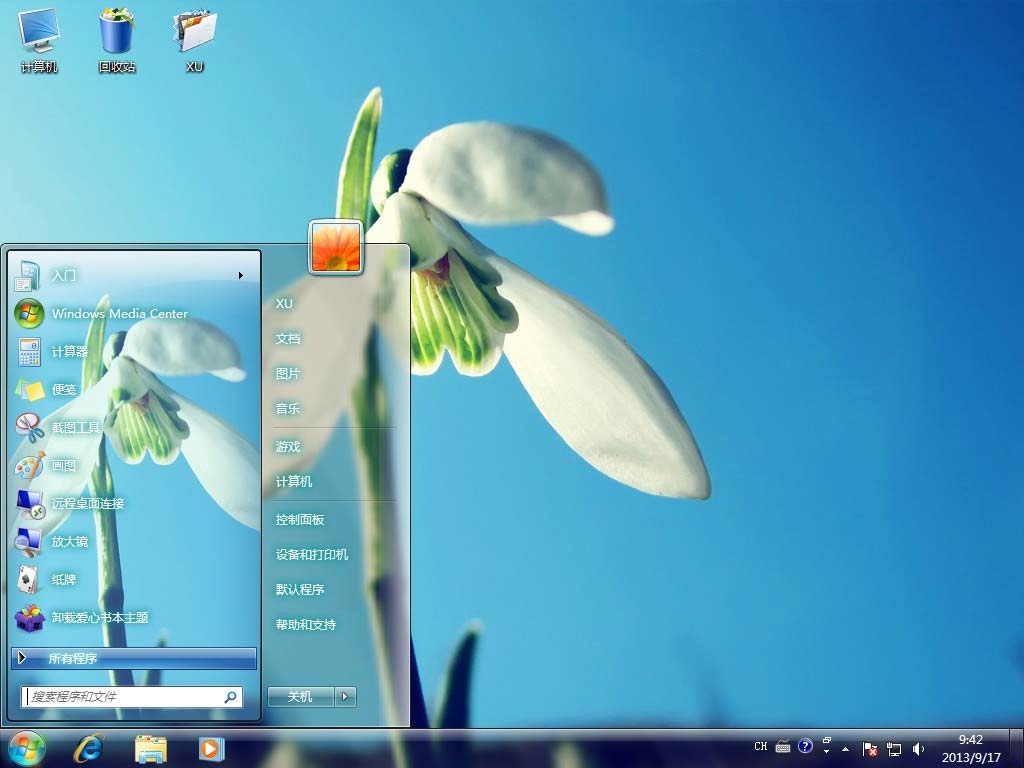Click the Start orb button

click(27, 747)
